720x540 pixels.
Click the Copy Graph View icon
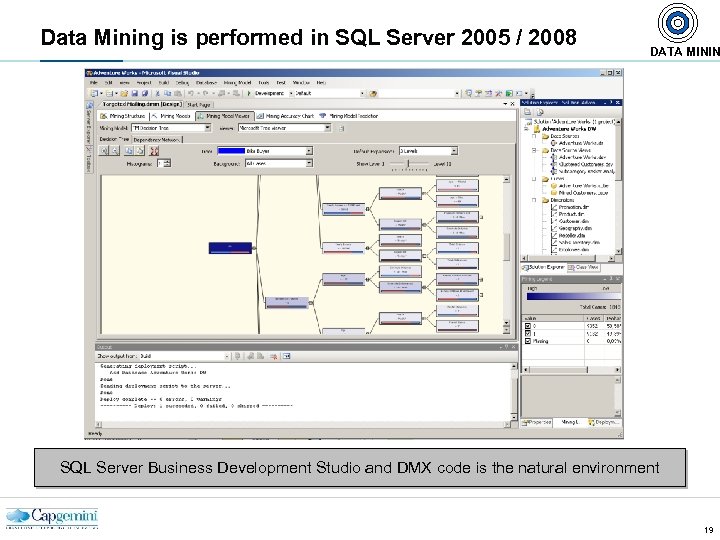tap(129, 151)
